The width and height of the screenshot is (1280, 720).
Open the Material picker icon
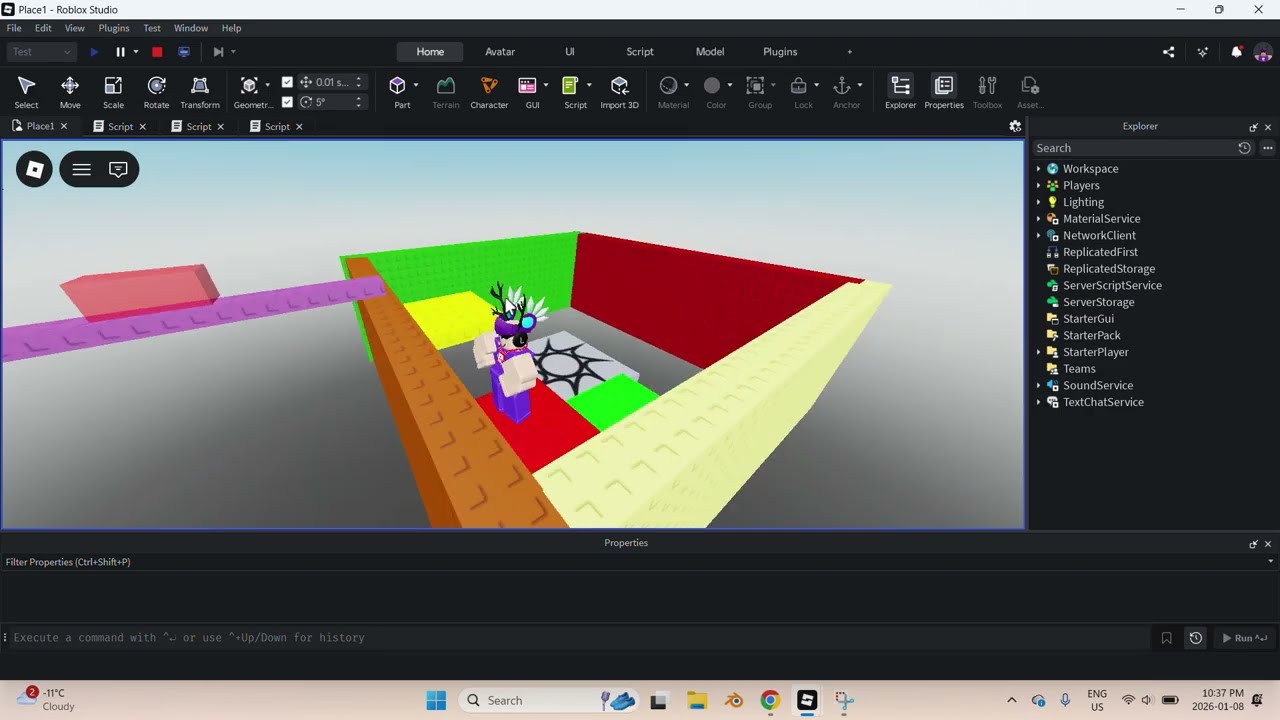669,86
